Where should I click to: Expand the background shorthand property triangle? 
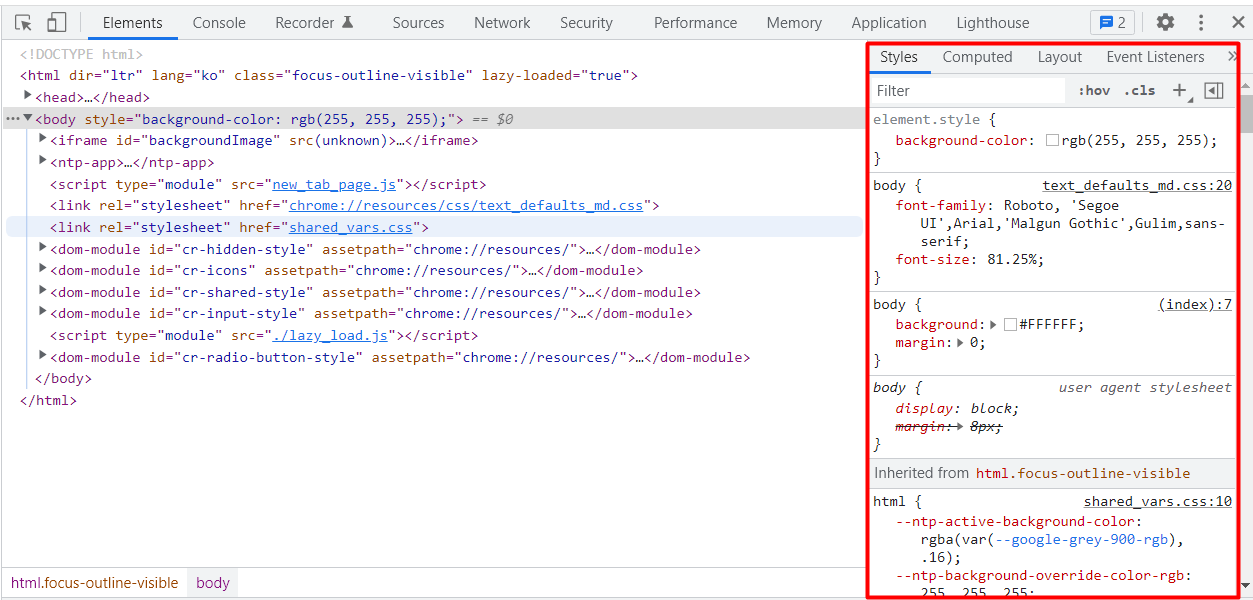pyautogui.click(x=993, y=324)
